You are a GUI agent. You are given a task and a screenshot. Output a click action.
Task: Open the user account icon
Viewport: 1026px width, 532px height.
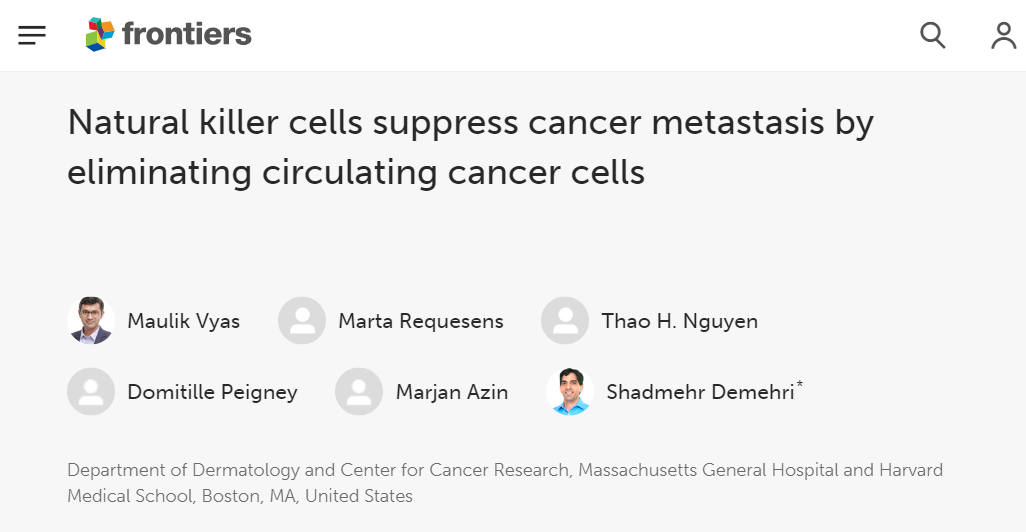[x=1003, y=36]
